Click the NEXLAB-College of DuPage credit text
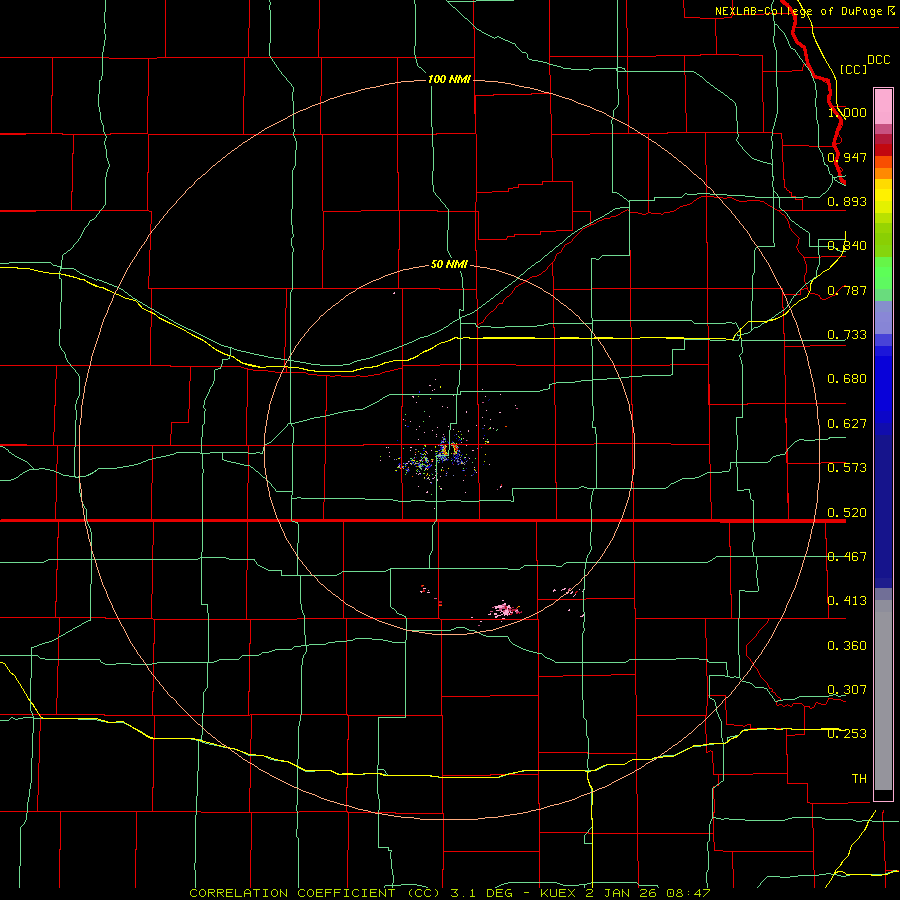 [x=800, y=11]
